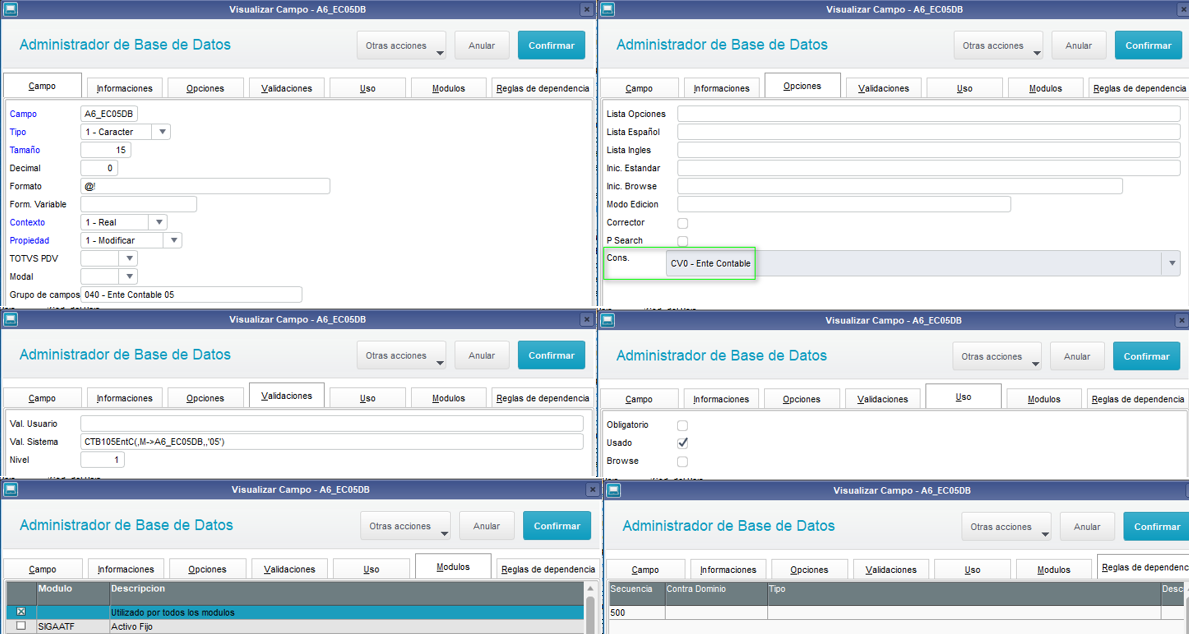This screenshot has height=634, width=1189.
Task: Close the window showing the Campo tab
Action: point(587,9)
